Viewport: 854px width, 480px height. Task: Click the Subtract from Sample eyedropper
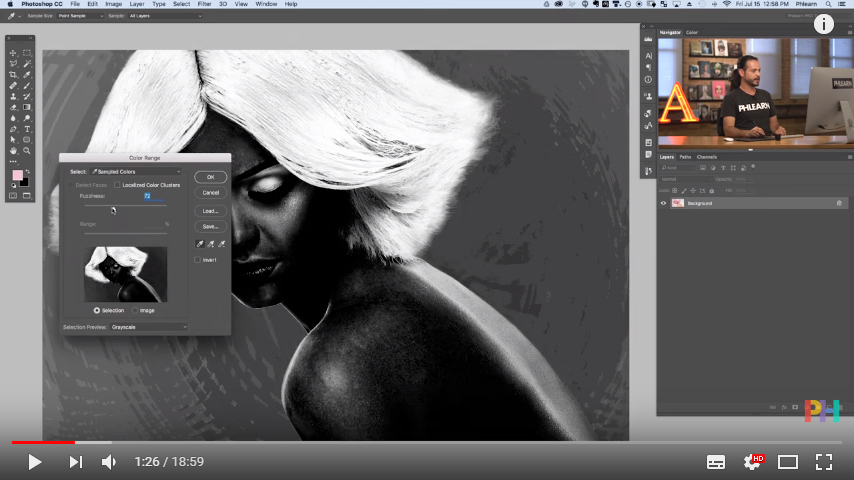click(221, 243)
